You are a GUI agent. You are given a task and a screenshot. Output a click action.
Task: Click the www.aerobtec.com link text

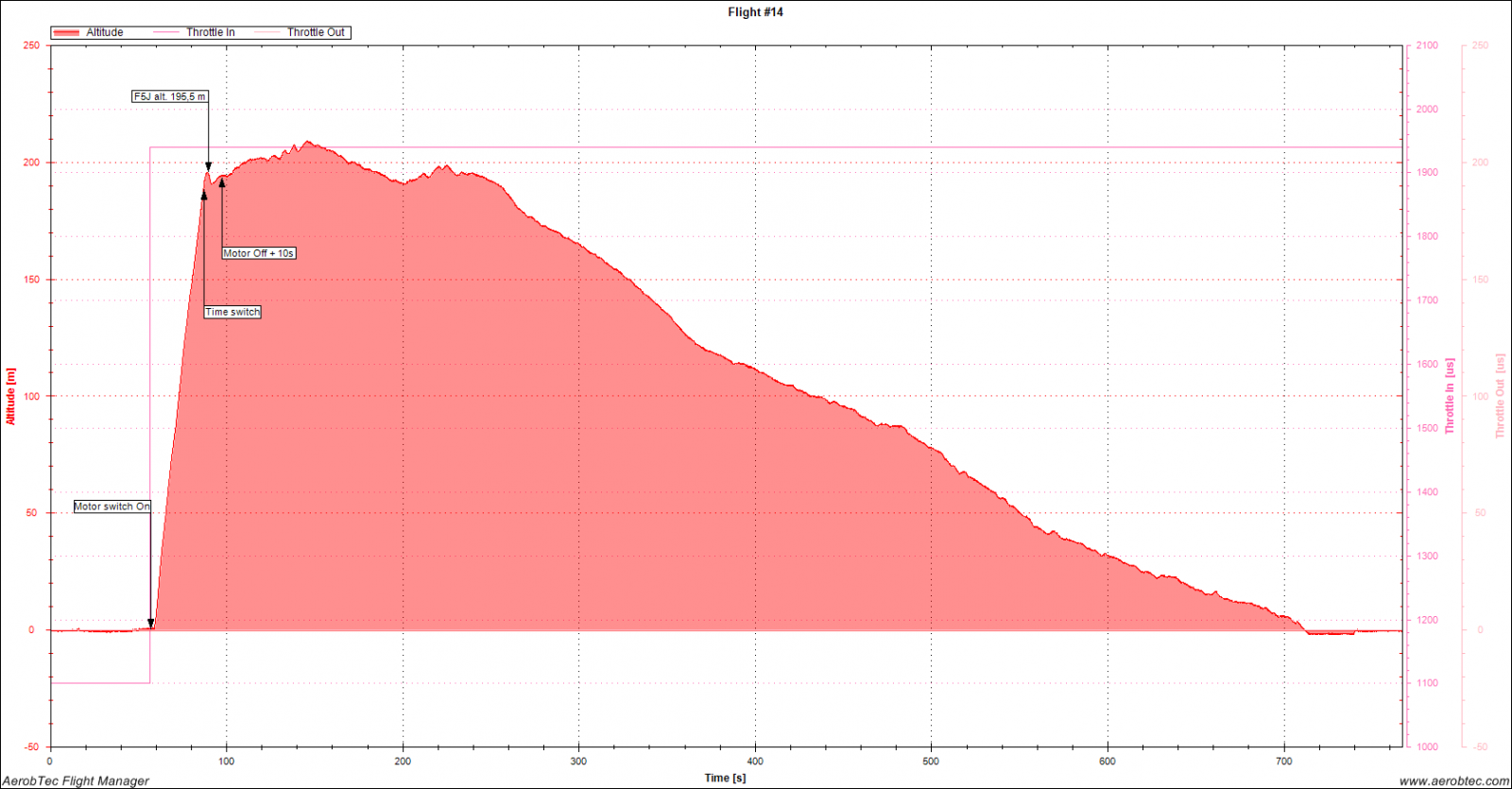(1454, 780)
